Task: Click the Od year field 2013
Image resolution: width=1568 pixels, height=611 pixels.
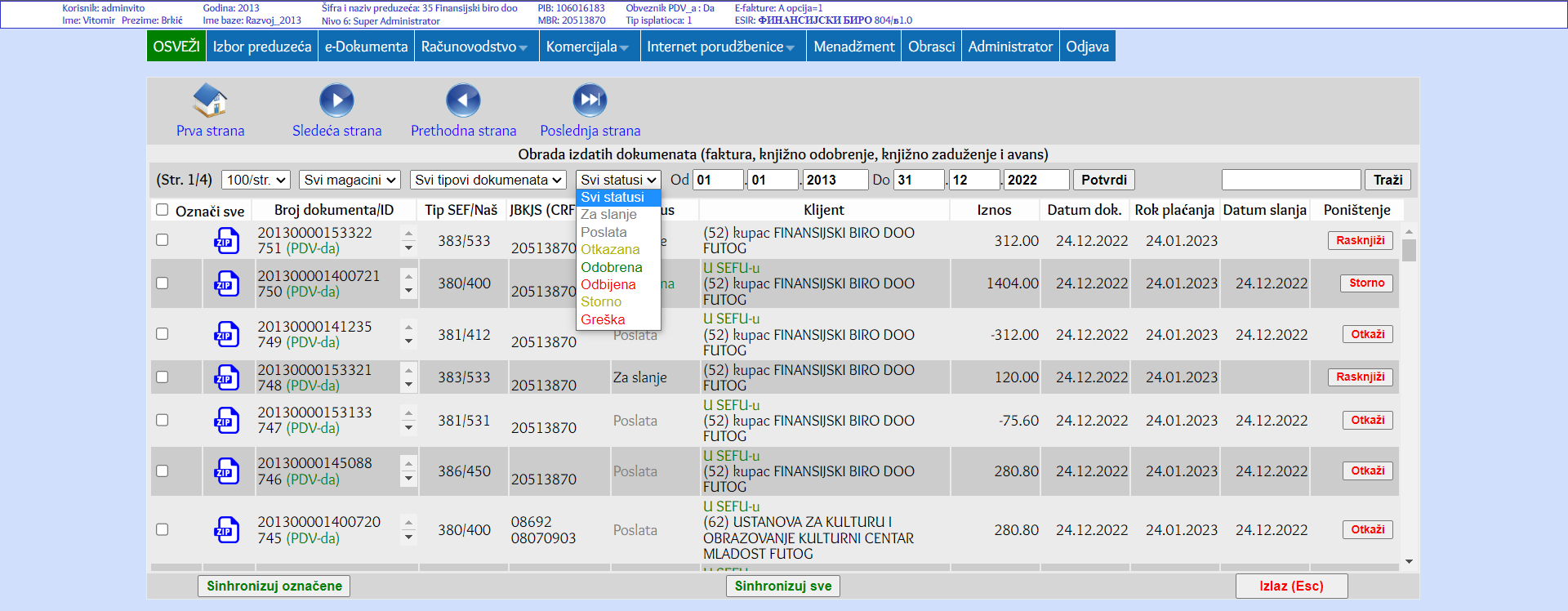Action: pos(835,180)
